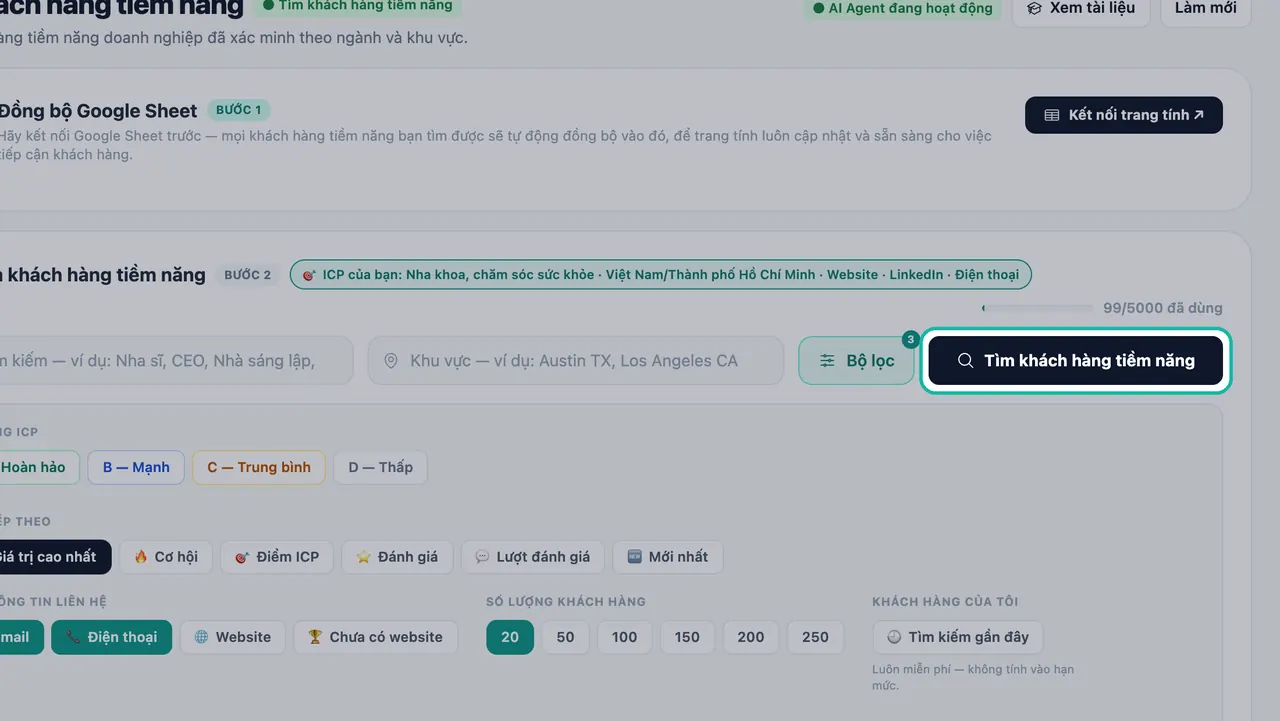Click the sliders icon on Bộ lọc

[827, 361]
